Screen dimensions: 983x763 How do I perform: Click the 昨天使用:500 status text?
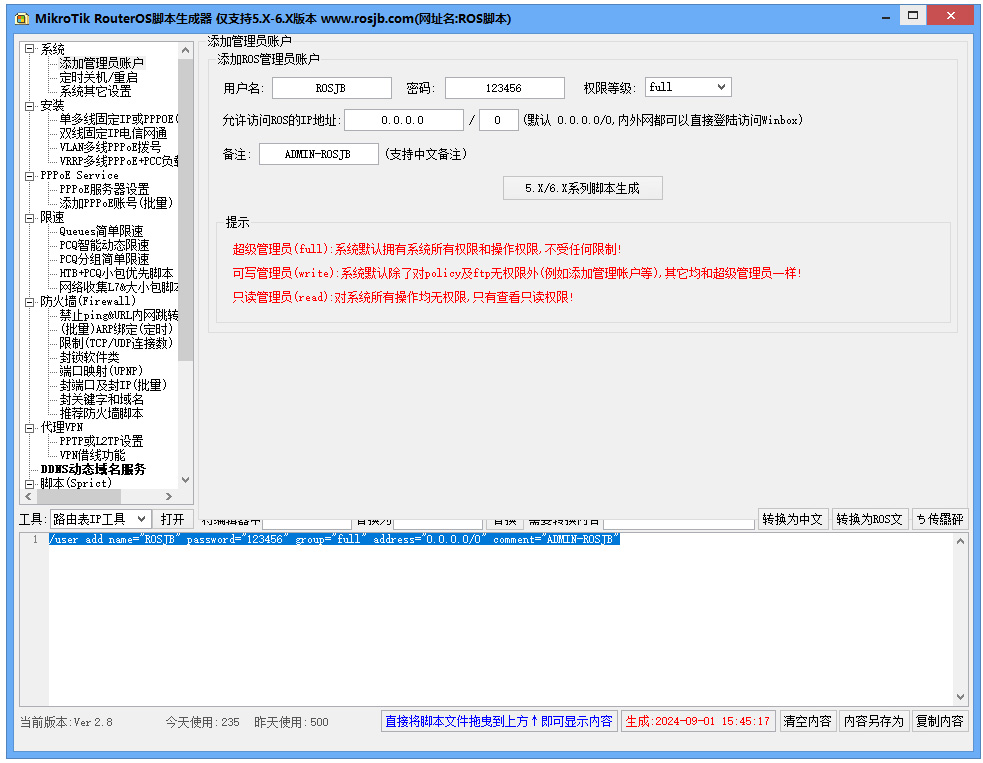292,722
